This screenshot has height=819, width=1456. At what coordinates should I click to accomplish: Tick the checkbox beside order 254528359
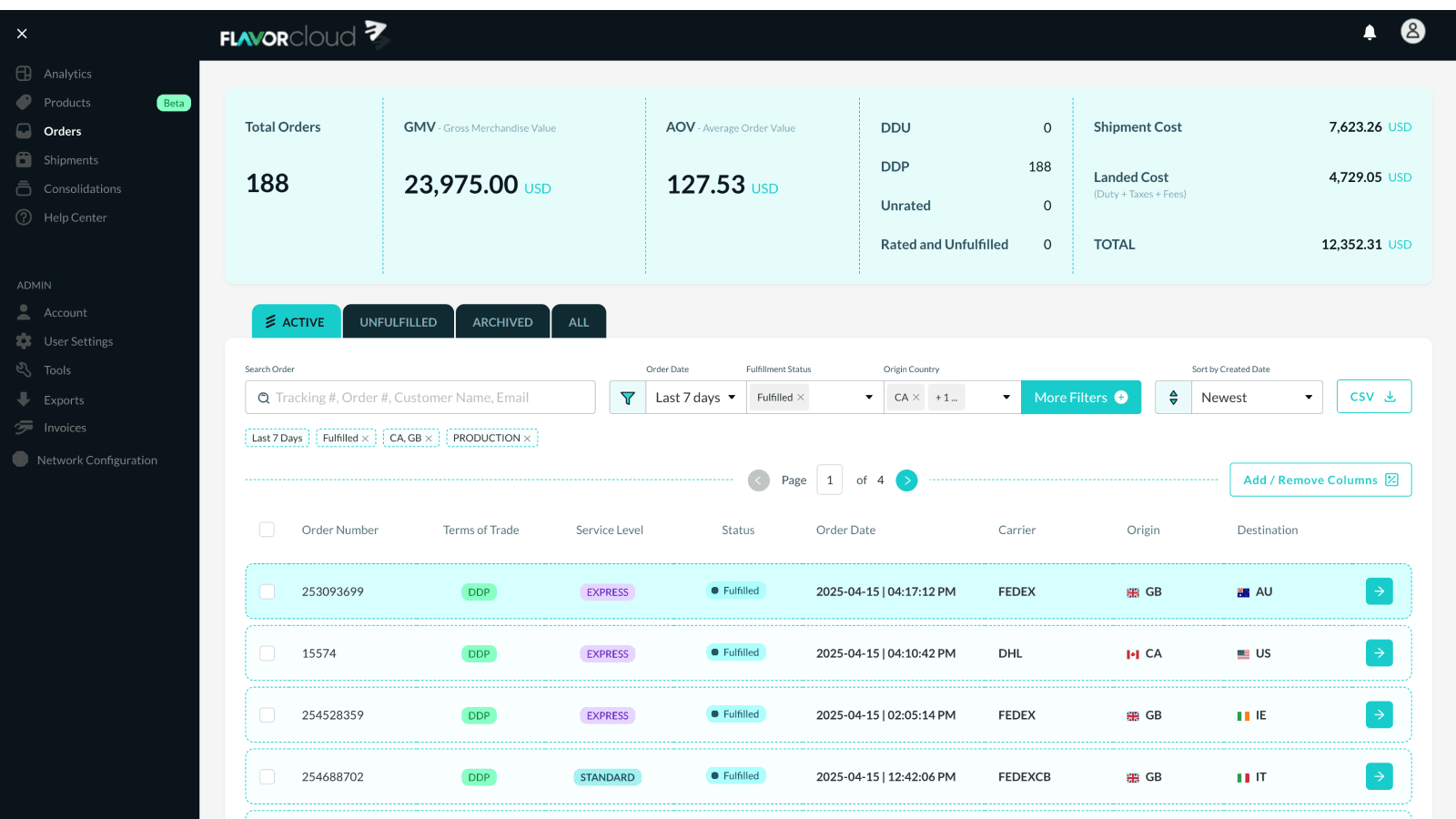(x=267, y=715)
